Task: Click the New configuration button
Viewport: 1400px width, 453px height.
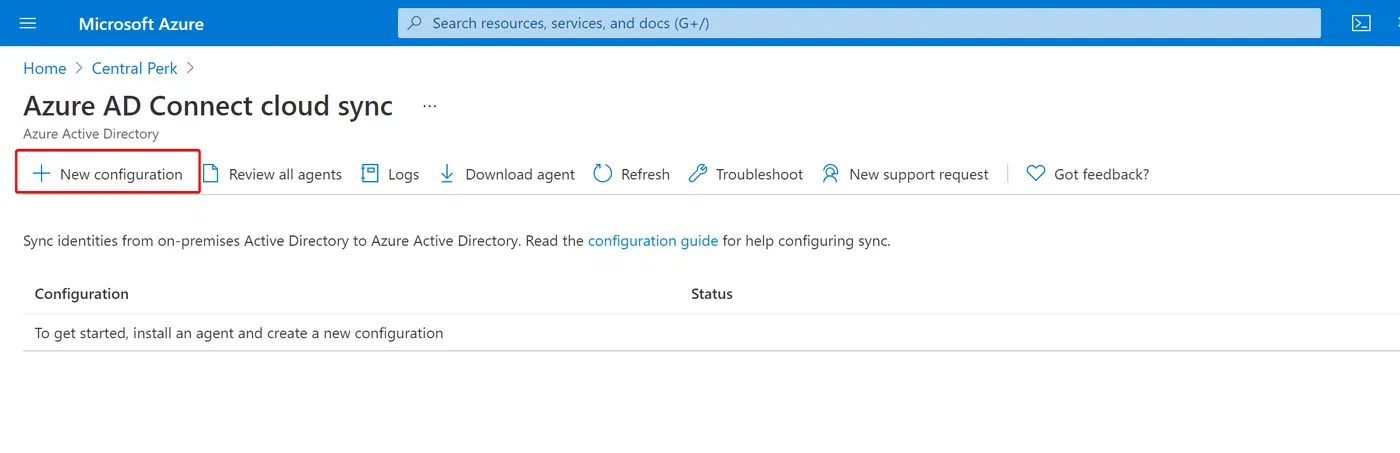Action: (x=108, y=173)
